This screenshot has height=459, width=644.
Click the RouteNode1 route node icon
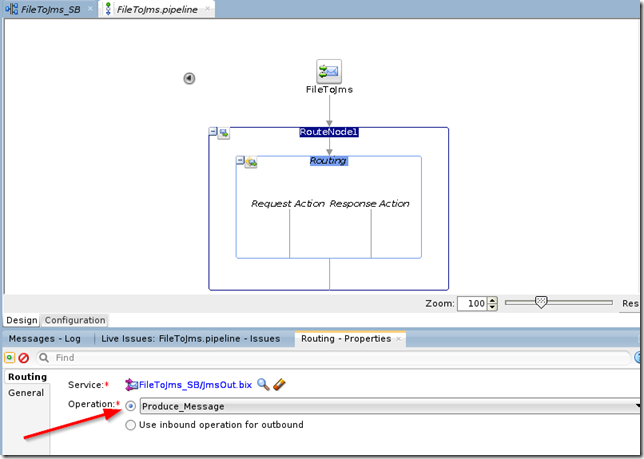(224, 133)
